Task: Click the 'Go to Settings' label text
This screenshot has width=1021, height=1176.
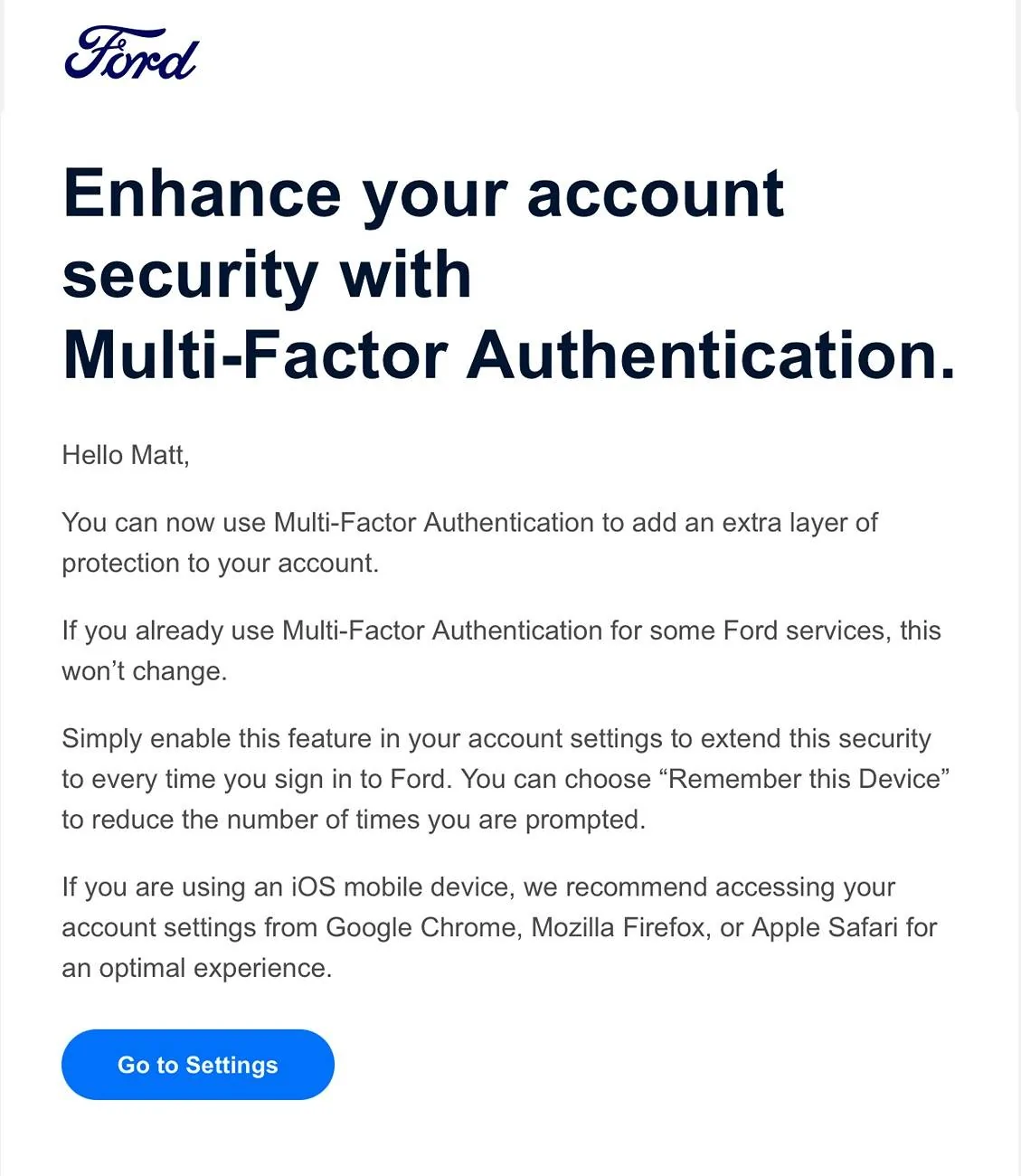Action: 197,1065
